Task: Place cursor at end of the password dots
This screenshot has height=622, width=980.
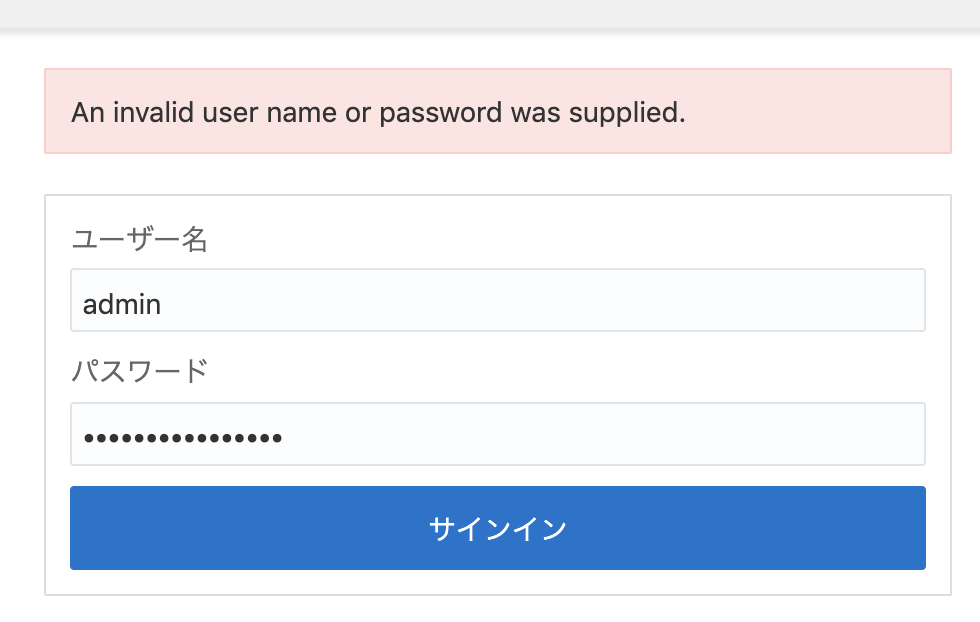Action: (x=284, y=438)
